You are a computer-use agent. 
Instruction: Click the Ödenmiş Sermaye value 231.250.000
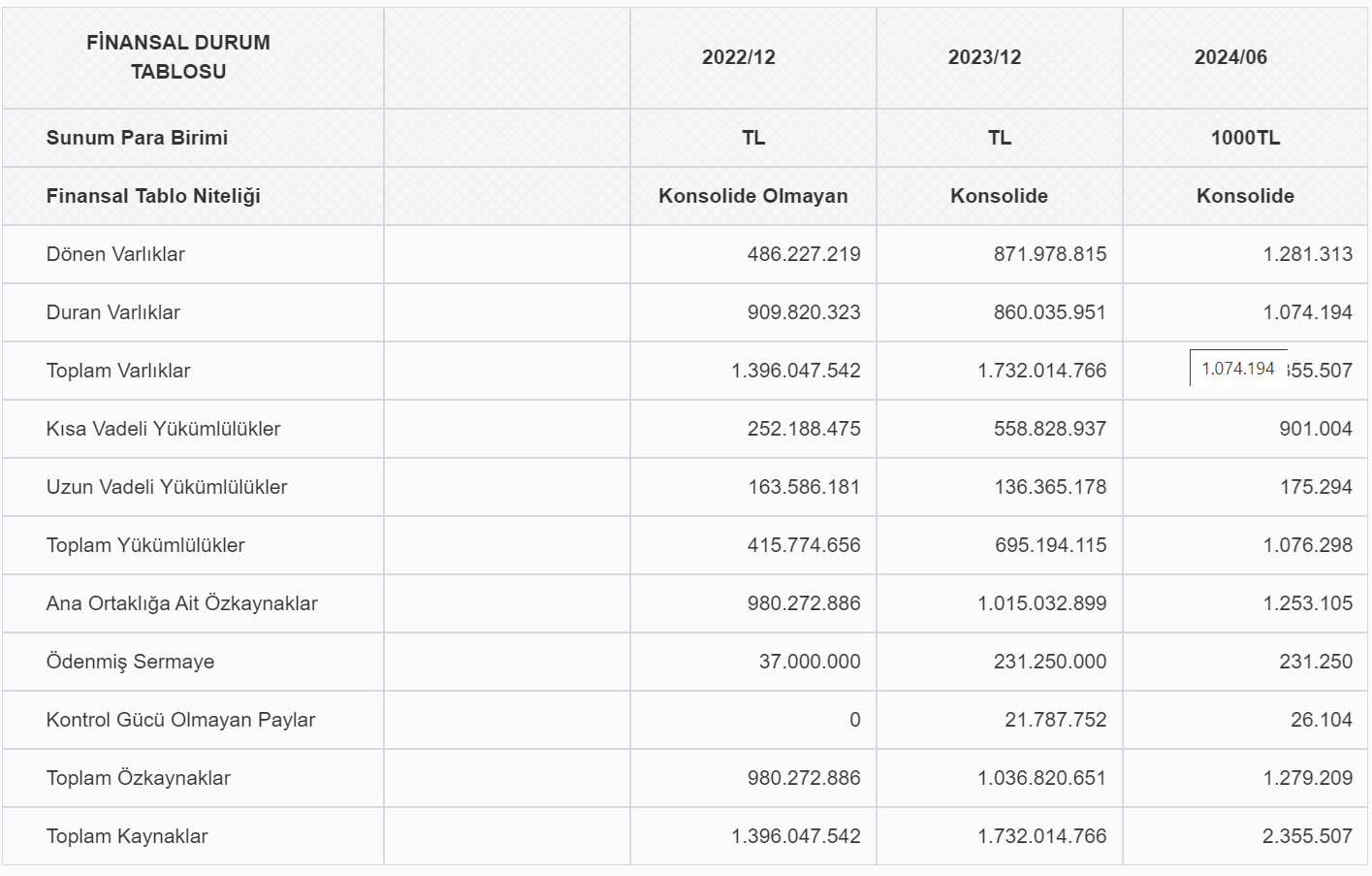pyautogui.click(x=1050, y=662)
